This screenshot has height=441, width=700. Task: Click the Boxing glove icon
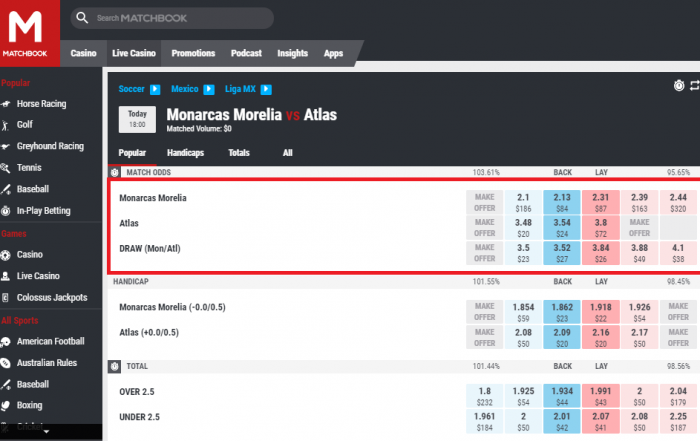[x=5, y=405]
